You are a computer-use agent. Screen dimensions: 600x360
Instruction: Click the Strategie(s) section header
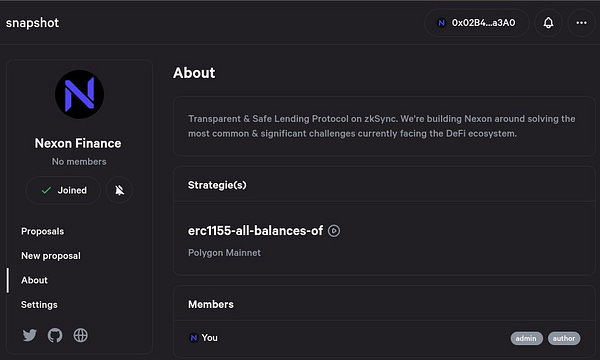point(217,185)
